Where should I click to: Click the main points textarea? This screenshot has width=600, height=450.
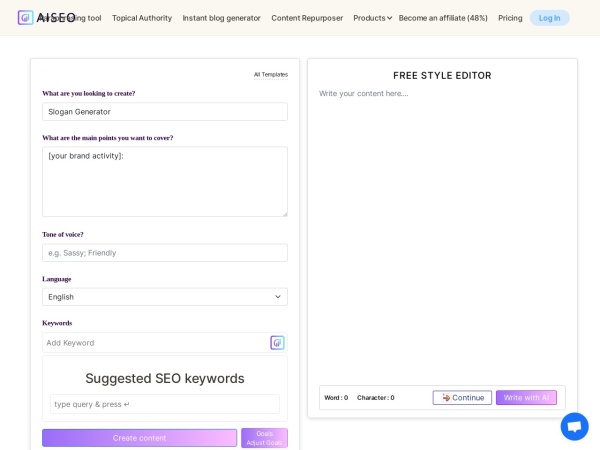[x=164, y=182]
